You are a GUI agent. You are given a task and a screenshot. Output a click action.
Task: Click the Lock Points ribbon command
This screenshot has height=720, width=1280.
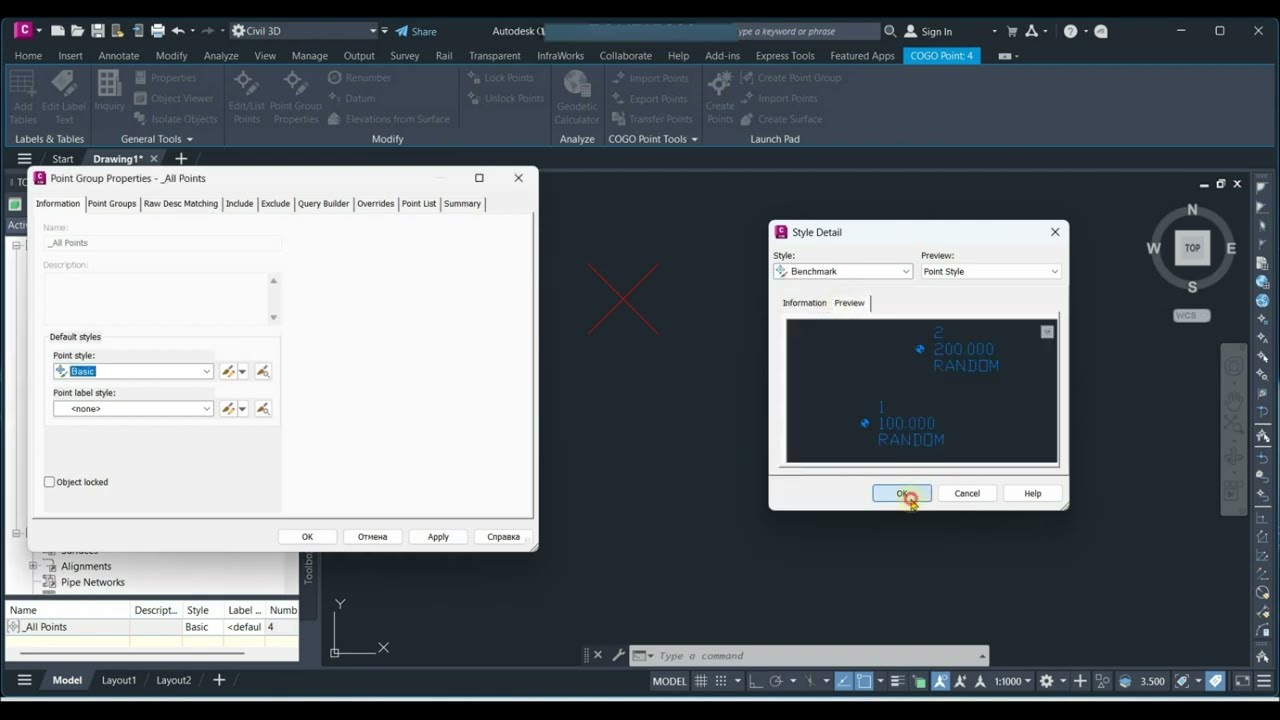[x=500, y=78]
